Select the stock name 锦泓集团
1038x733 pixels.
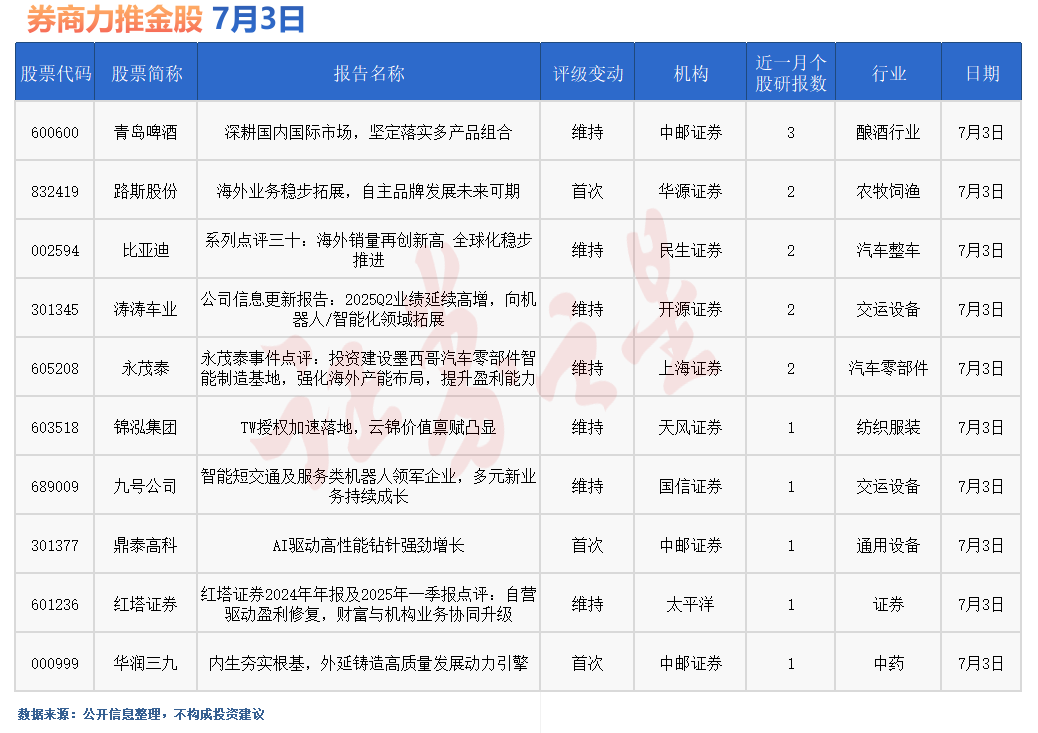[146, 427]
